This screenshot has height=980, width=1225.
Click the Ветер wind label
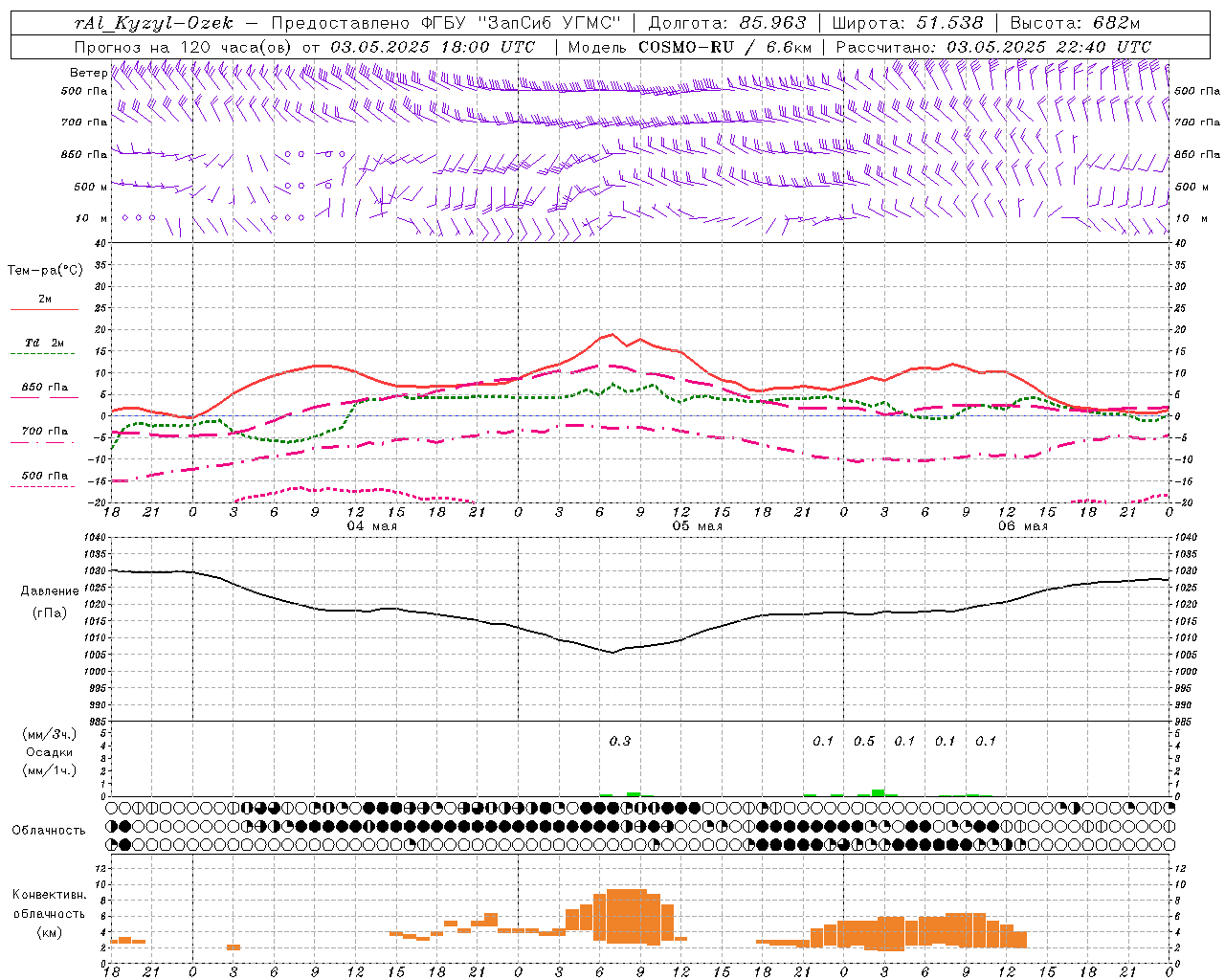tap(88, 73)
